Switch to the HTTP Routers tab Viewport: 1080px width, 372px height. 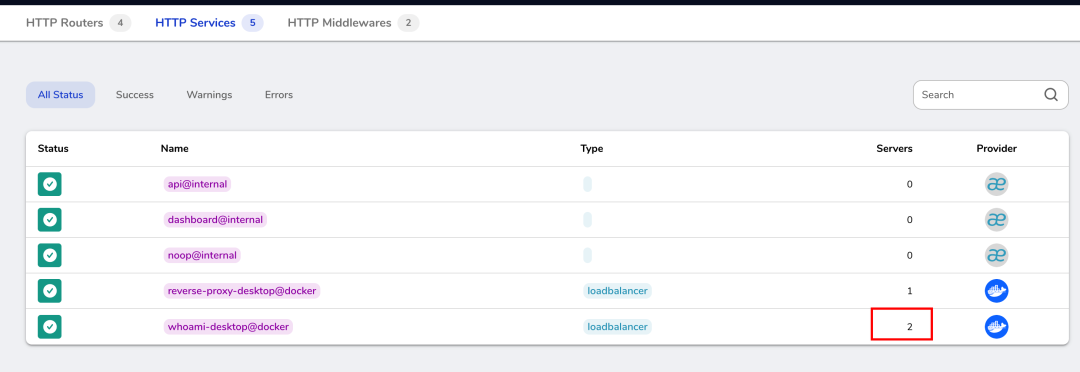[x=78, y=23]
